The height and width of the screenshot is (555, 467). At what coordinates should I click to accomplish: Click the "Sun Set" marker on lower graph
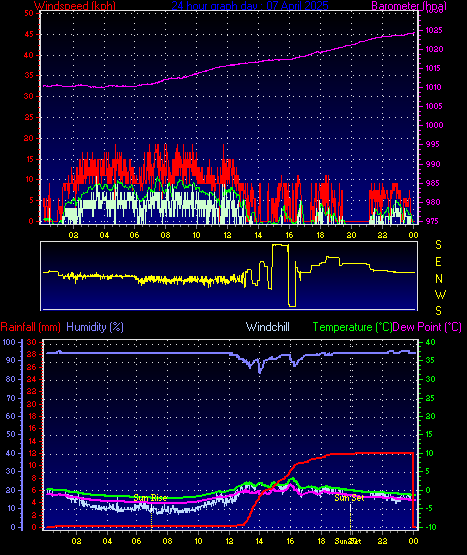point(349,498)
